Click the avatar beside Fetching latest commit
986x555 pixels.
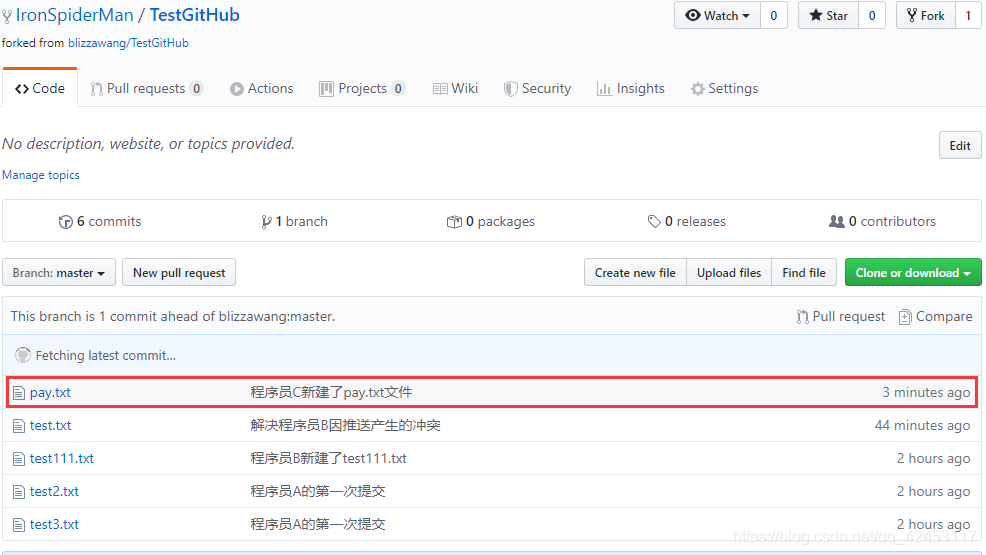tap(23, 355)
